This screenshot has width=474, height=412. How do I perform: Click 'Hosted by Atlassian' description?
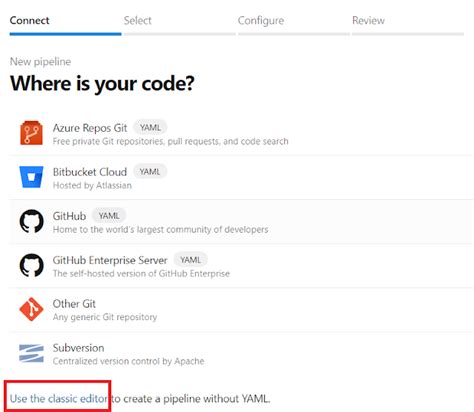pyautogui.click(x=92, y=185)
